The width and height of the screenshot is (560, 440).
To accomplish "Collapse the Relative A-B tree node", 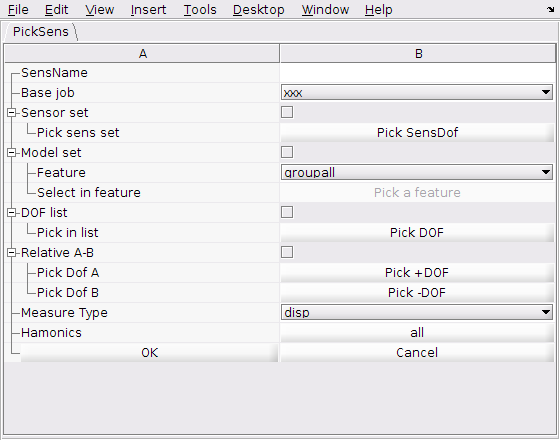I will [11, 253].
